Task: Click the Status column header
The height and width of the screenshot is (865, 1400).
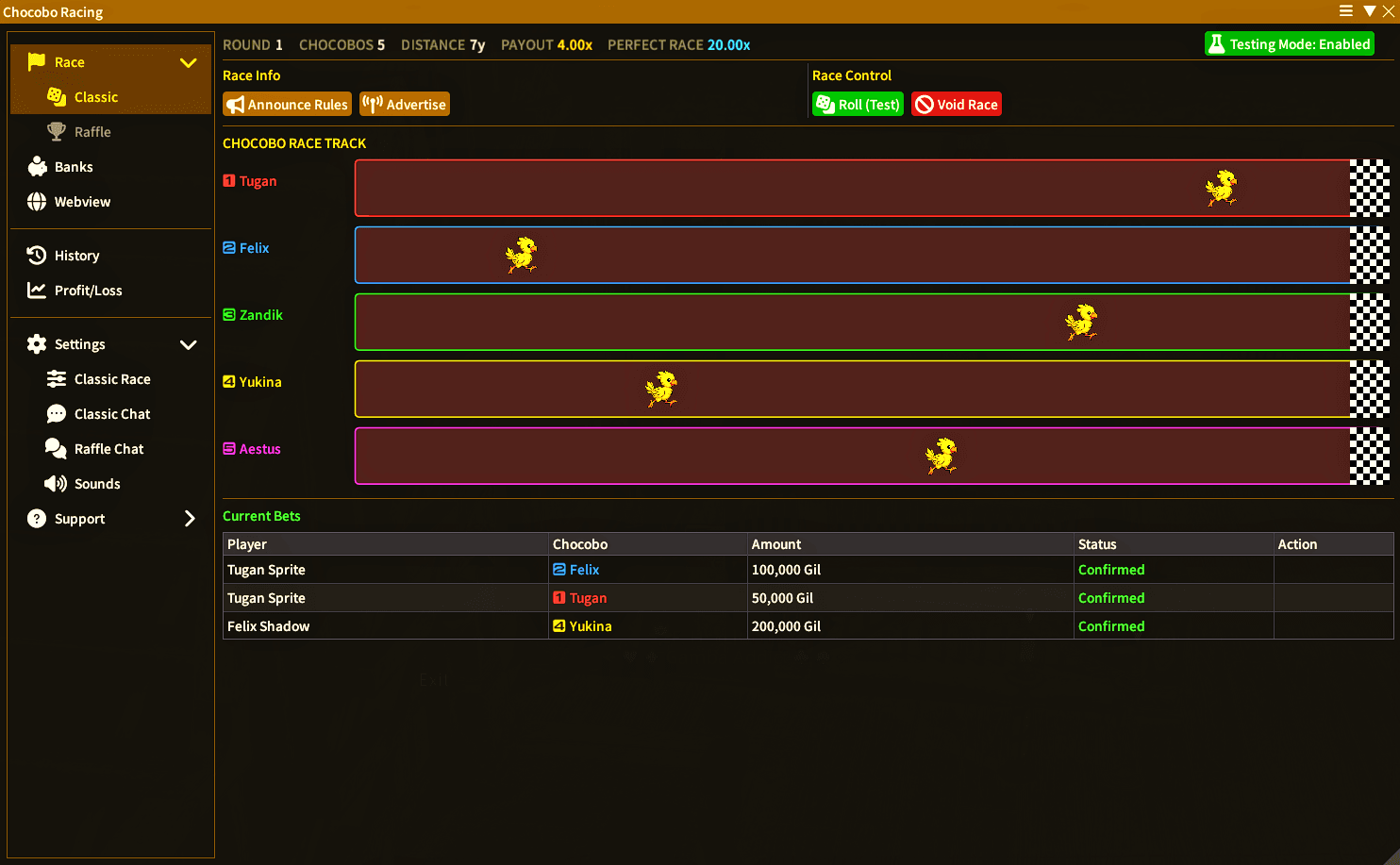Action: click(1174, 544)
